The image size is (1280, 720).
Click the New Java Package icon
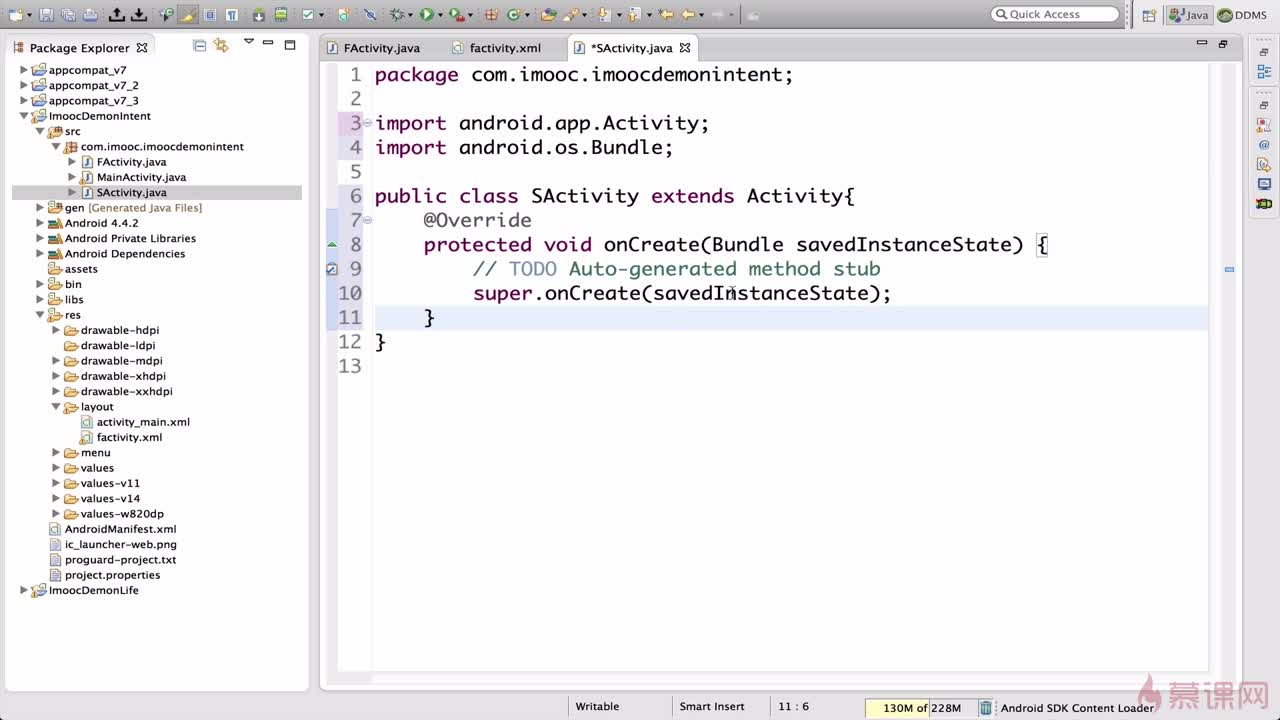pyautogui.click(x=491, y=15)
